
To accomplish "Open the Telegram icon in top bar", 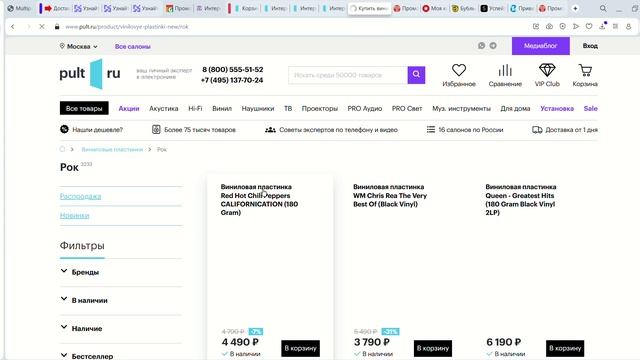I will [x=493, y=46].
